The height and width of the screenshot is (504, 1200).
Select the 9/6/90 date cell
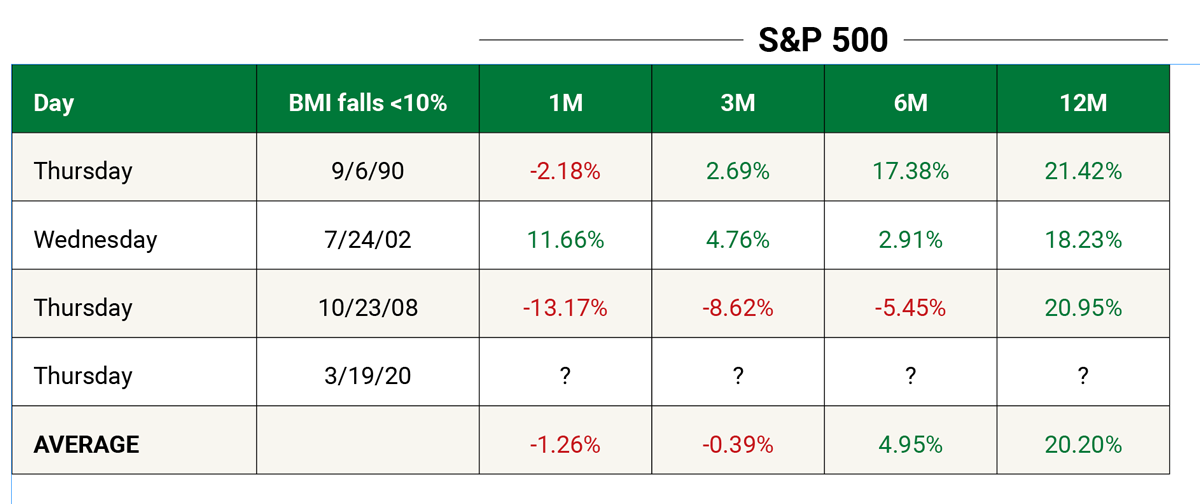pyautogui.click(x=368, y=171)
